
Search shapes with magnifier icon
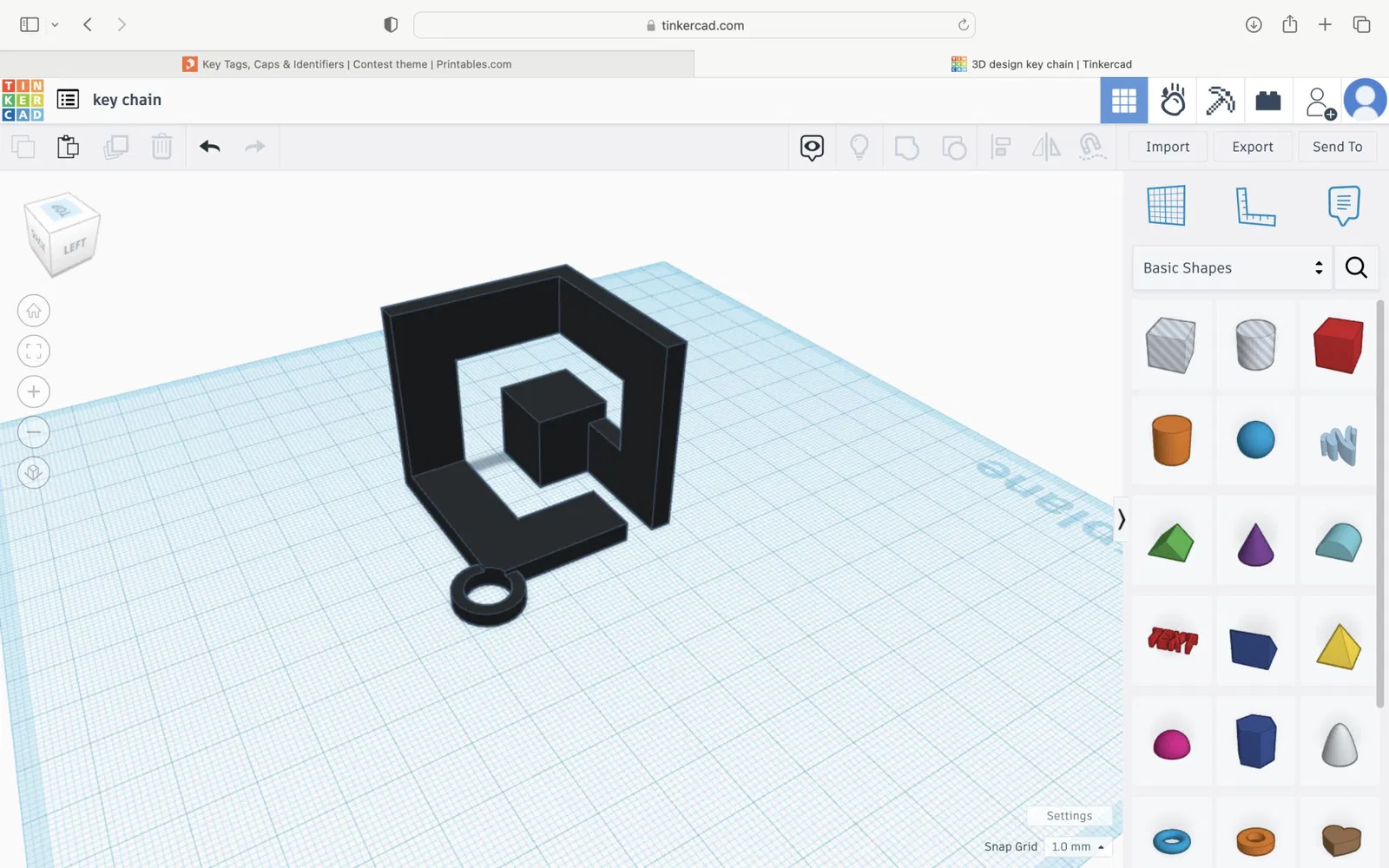click(1356, 267)
